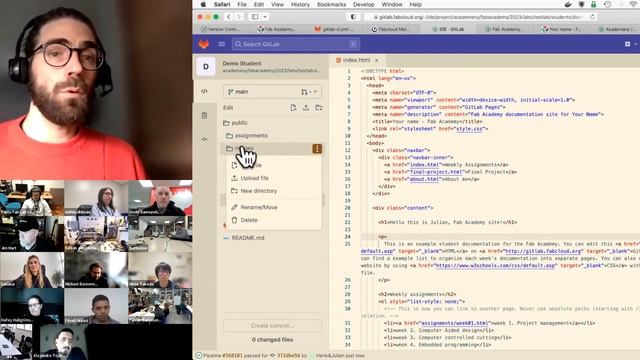Collapse the public folder
640x360 pixels.
(235, 122)
